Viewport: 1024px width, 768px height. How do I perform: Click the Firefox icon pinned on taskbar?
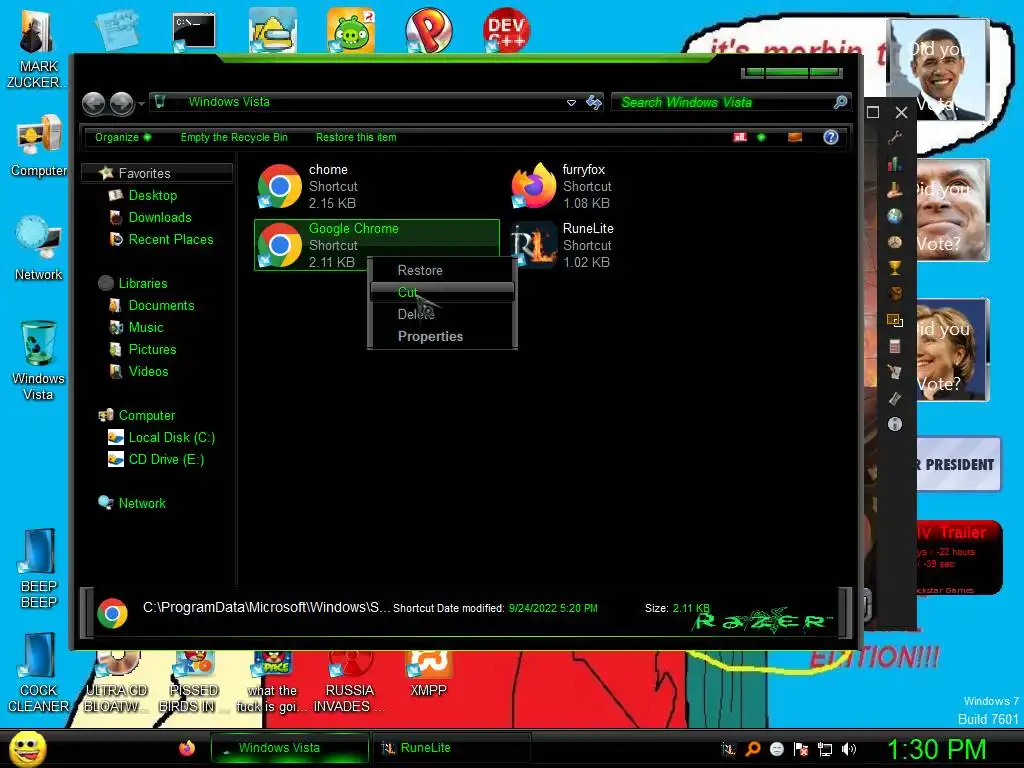(187, 748)
